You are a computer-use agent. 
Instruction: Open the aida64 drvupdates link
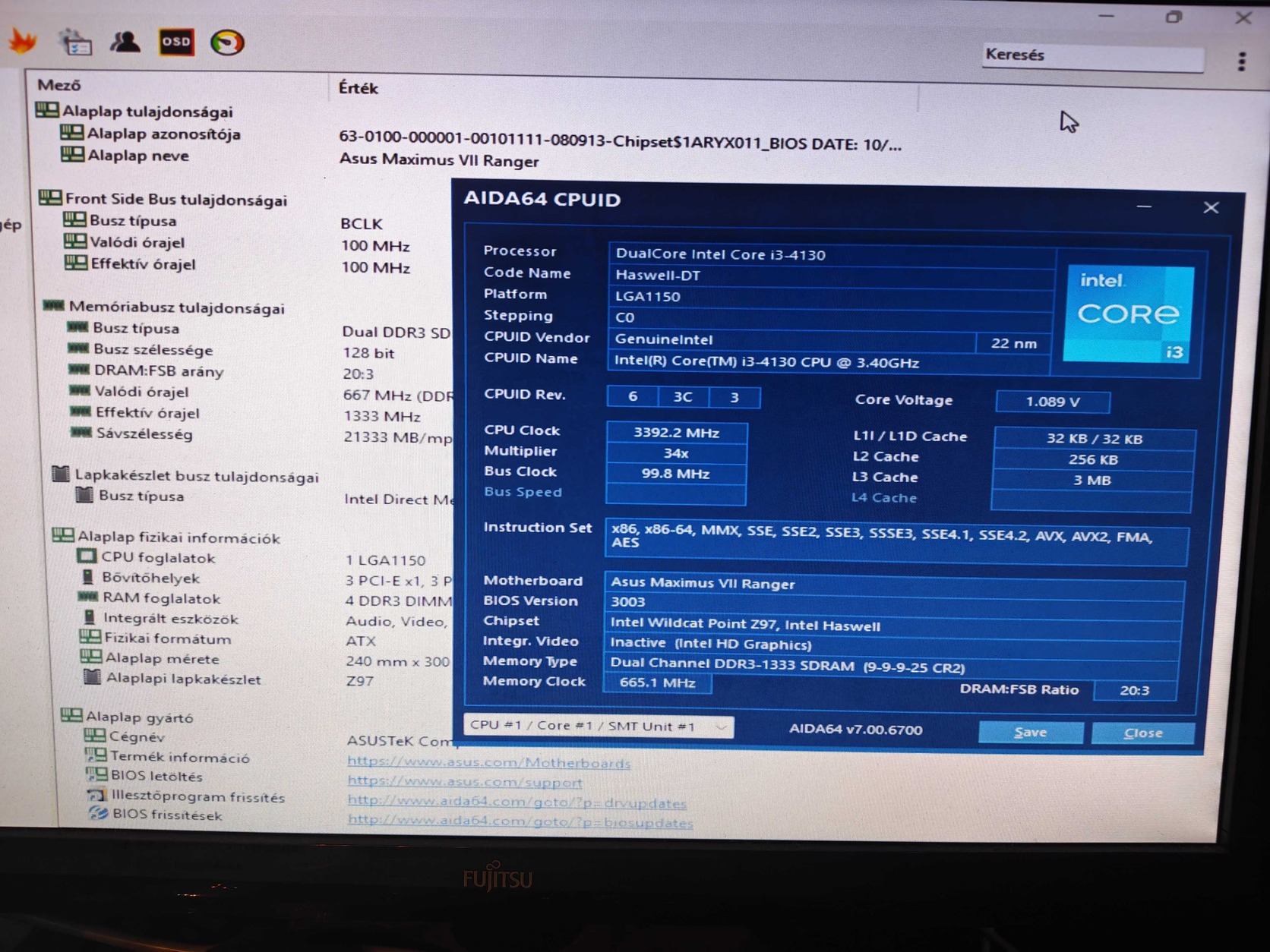[517, 802]
